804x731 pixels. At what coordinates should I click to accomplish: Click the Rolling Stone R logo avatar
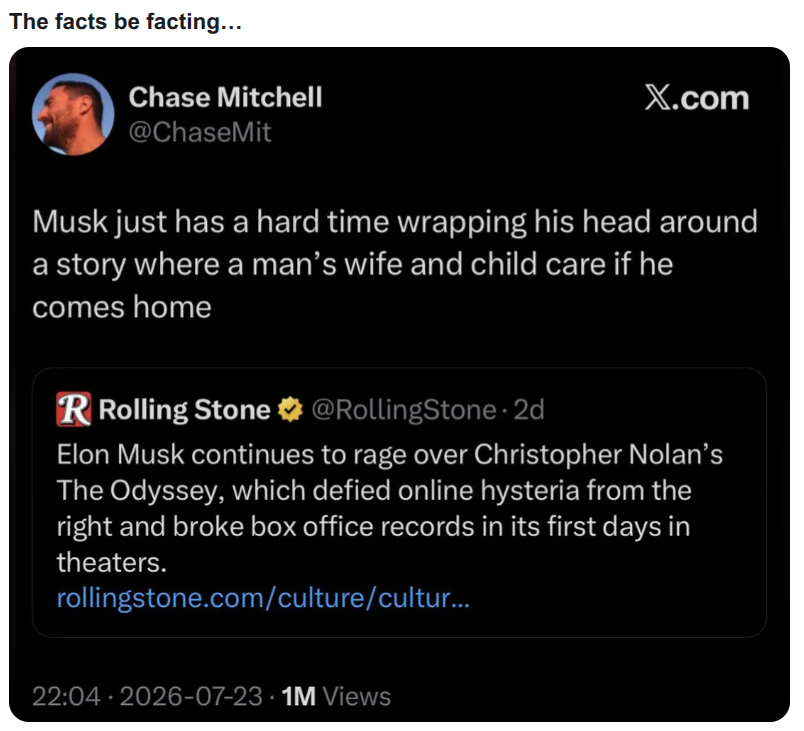pyautogui.click(x=74, y=409)
